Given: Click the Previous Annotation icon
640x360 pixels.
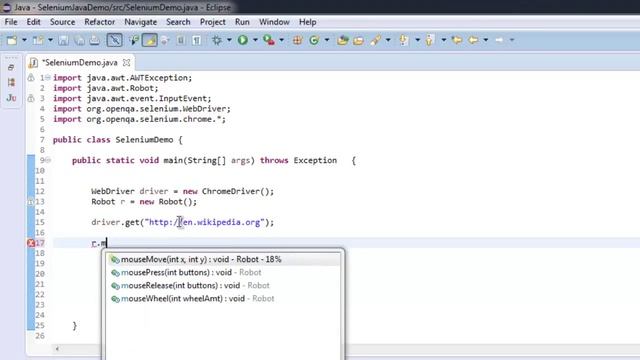Looking at the screenshot, I should [429, 40].
